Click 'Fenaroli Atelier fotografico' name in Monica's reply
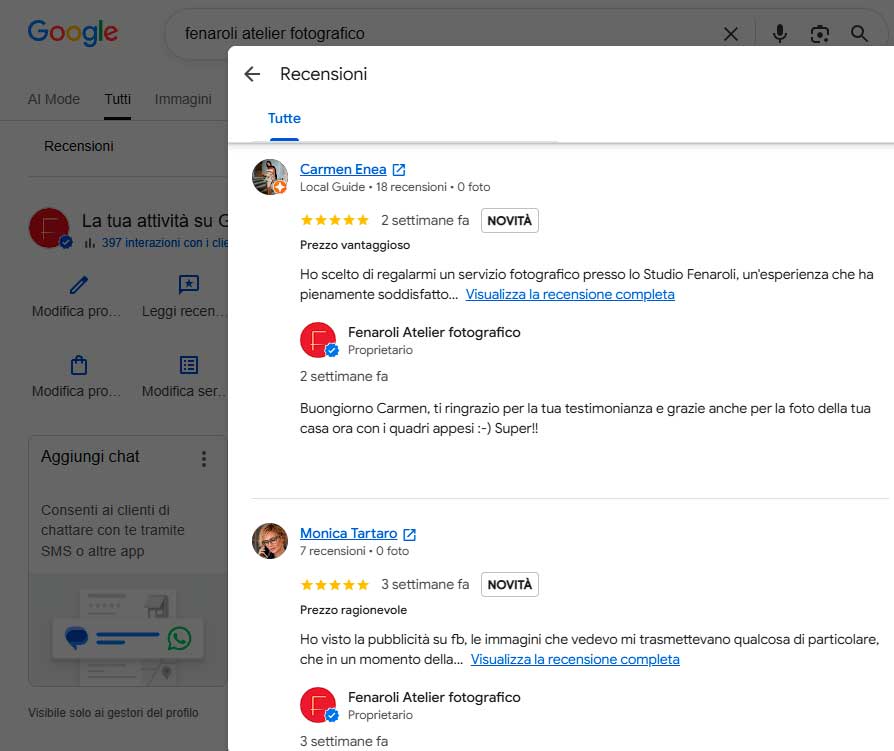This screenshot has width=894, height=751. pyautogui.click(x=434, y=697)
